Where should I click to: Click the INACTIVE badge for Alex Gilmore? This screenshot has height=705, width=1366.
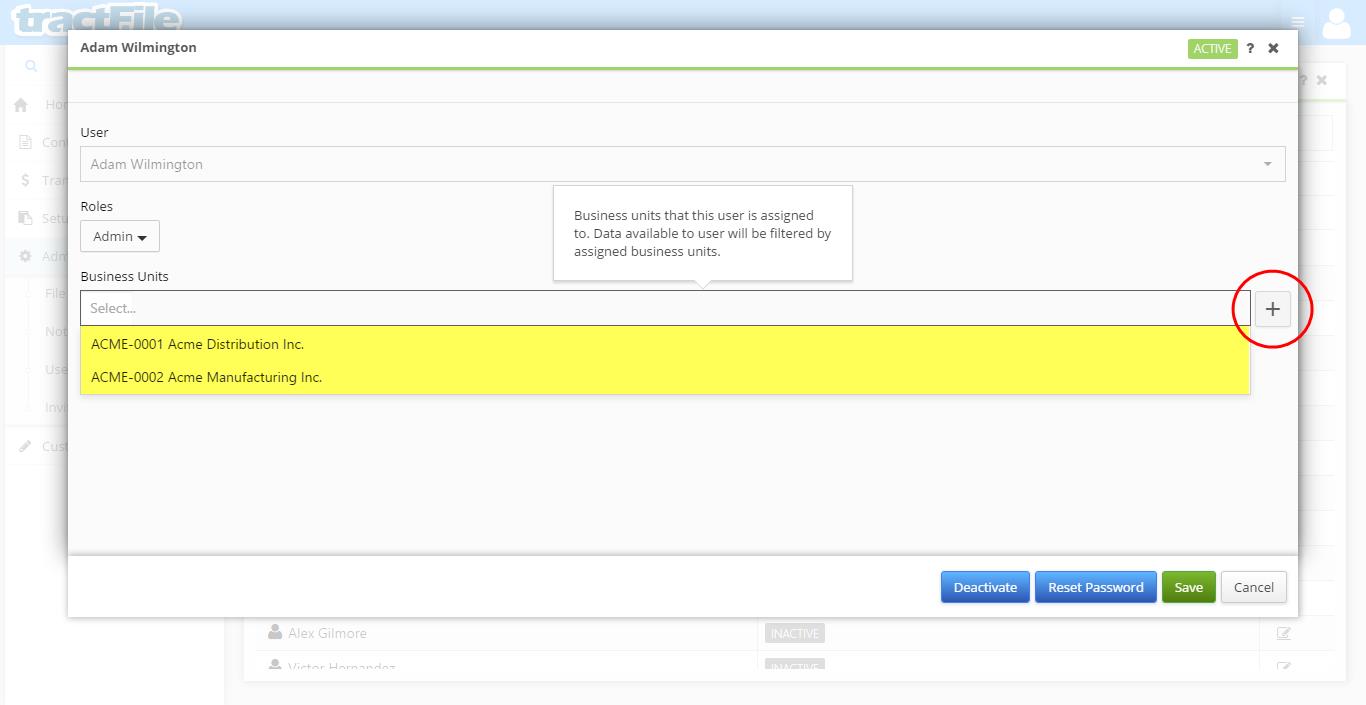[795, 633]
